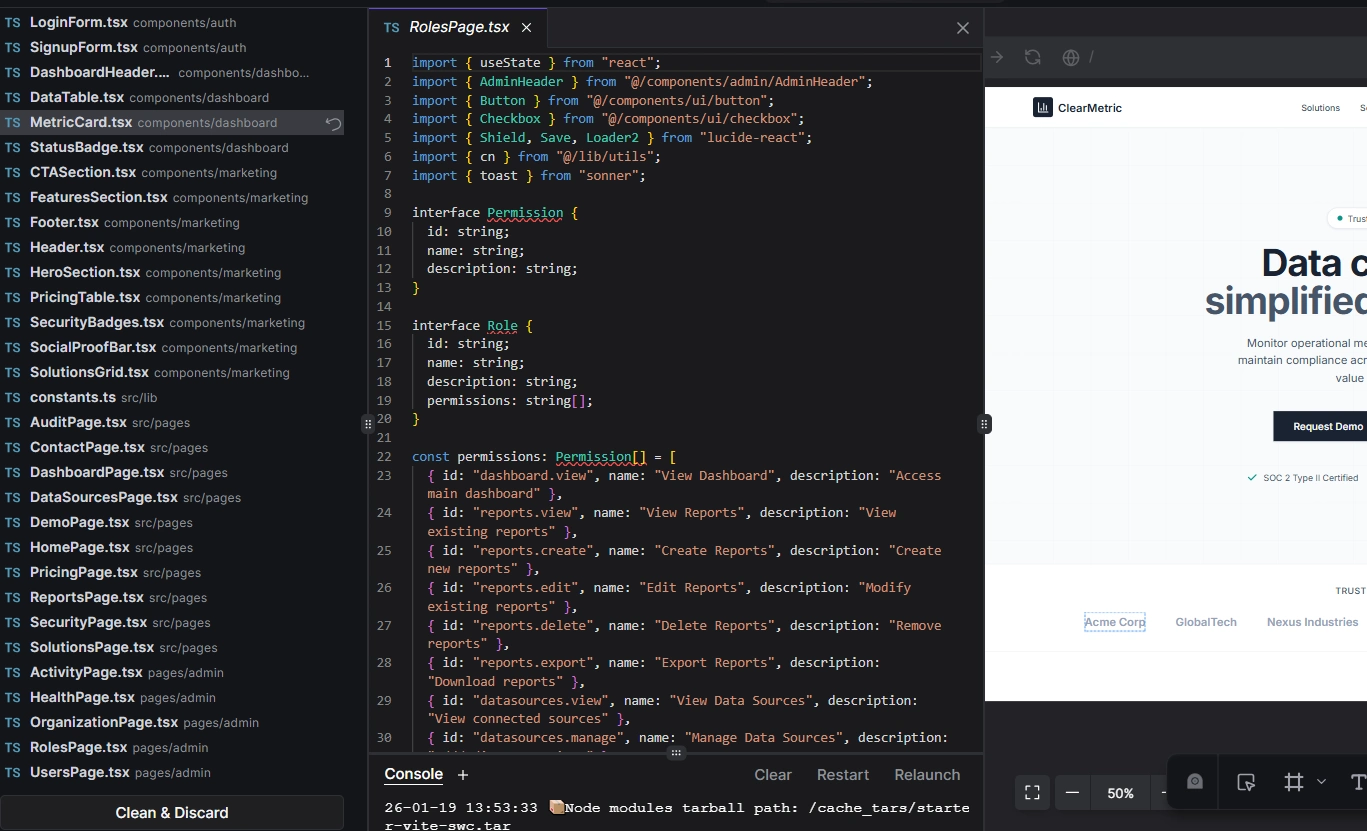The height and width of the screenshot is (831, 1367).
Task: Click the Restart button in console
Action: coord(842,775)
